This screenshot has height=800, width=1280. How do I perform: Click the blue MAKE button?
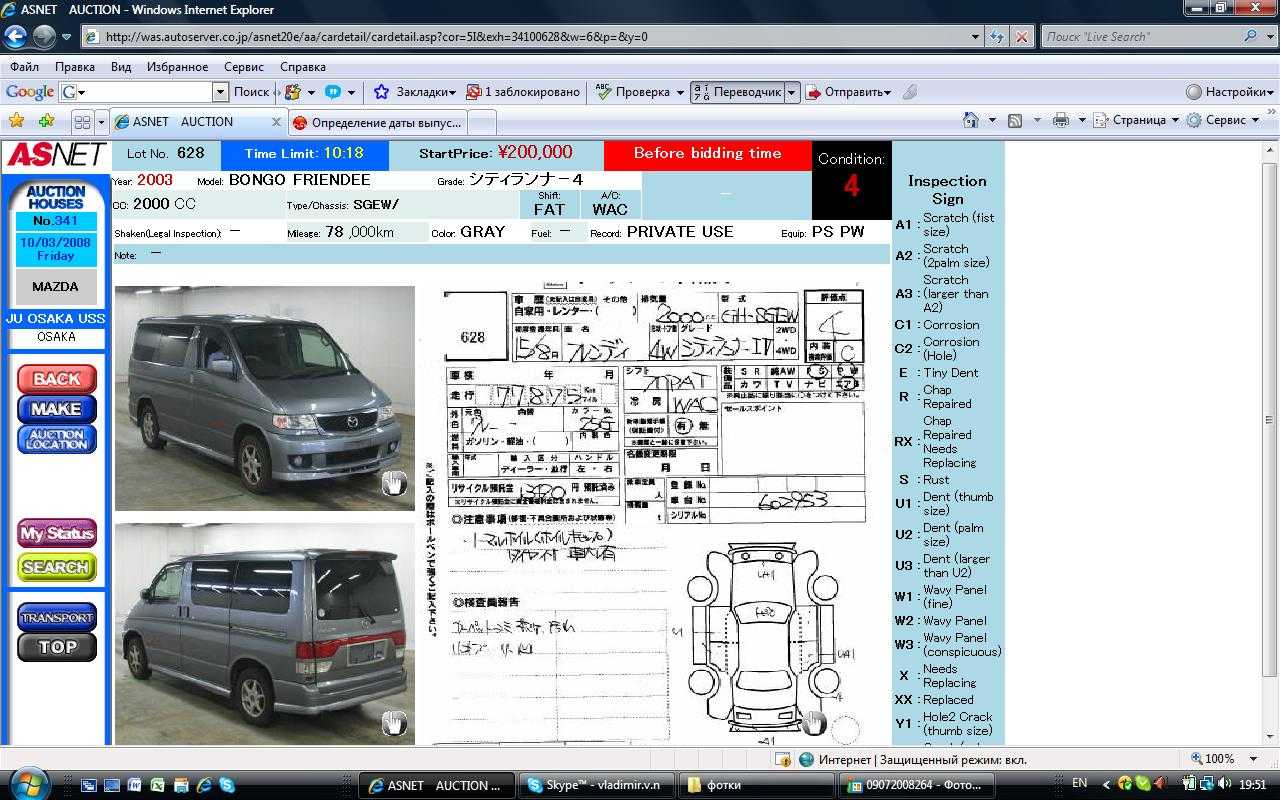[x=56, y=409]
